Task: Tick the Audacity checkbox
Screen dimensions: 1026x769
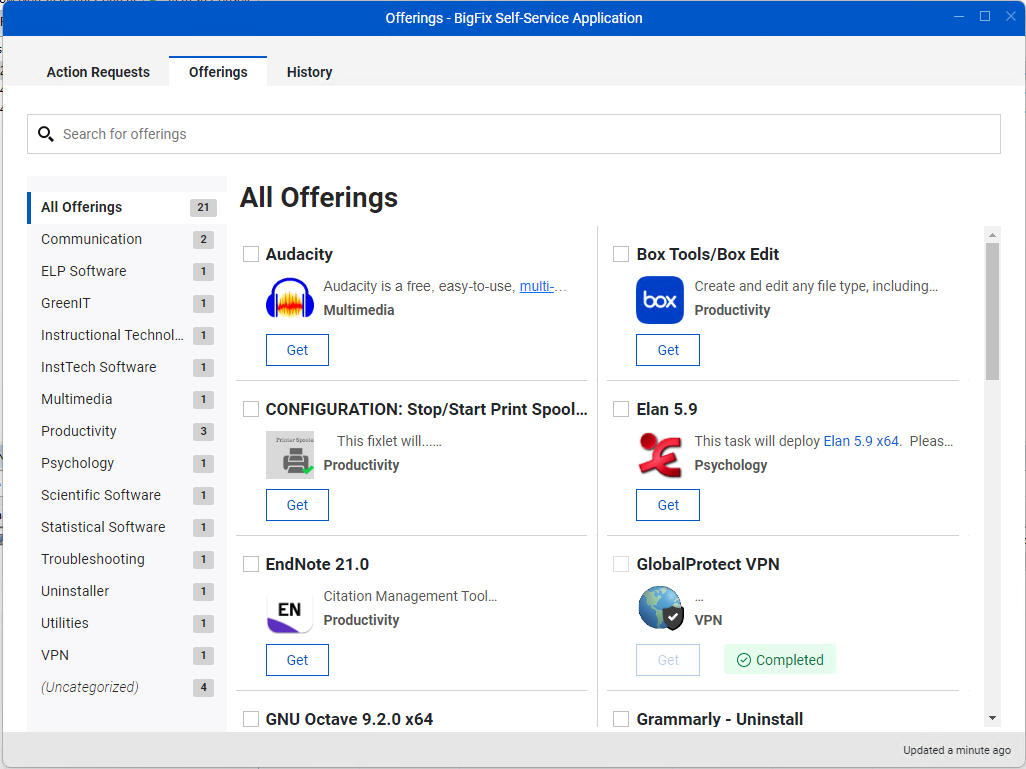Action: (251, 254)
